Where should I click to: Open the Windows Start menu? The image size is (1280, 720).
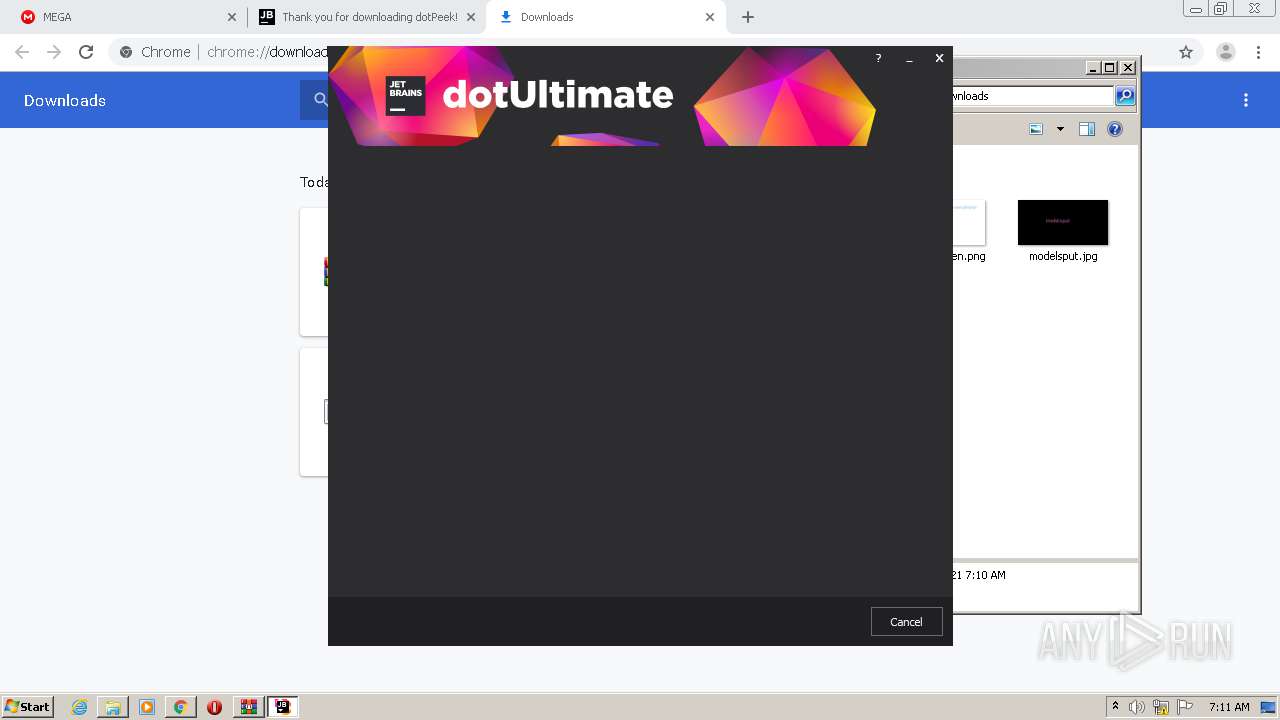pyautogui.click(x=28, y=707)
